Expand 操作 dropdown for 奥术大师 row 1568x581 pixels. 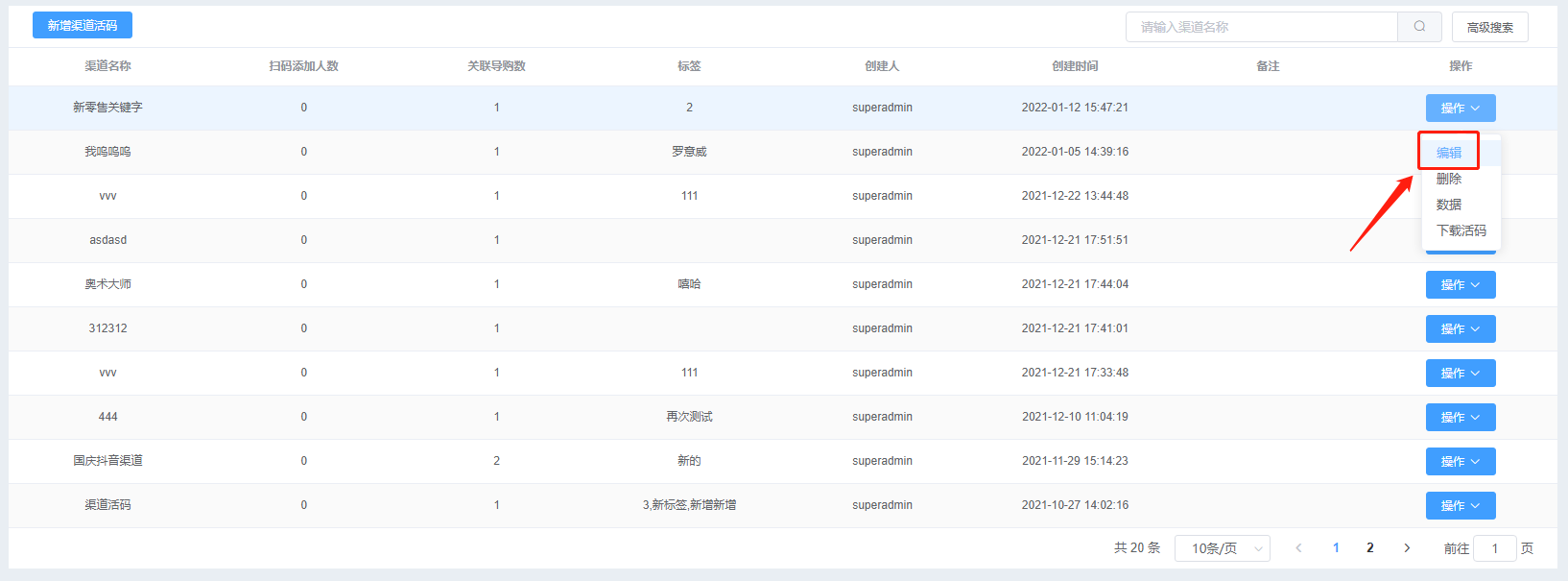(1460, 285)
